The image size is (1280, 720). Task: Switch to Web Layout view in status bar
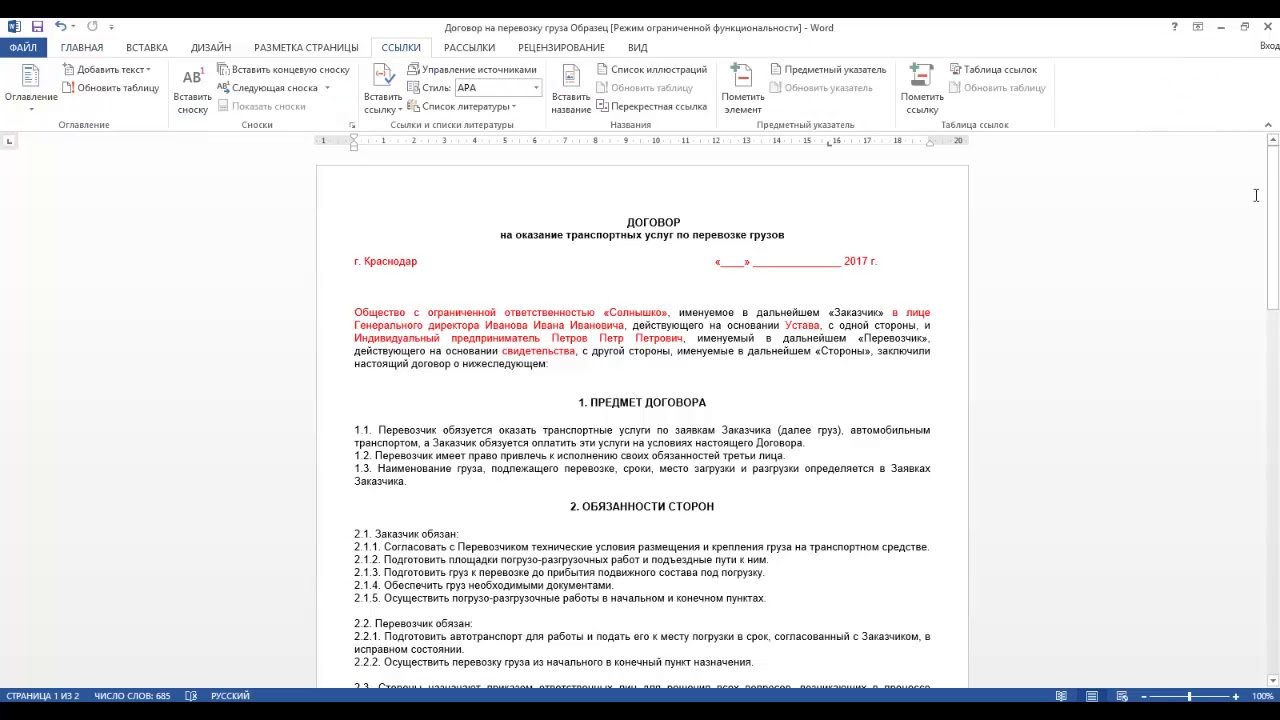[1122, 696]
